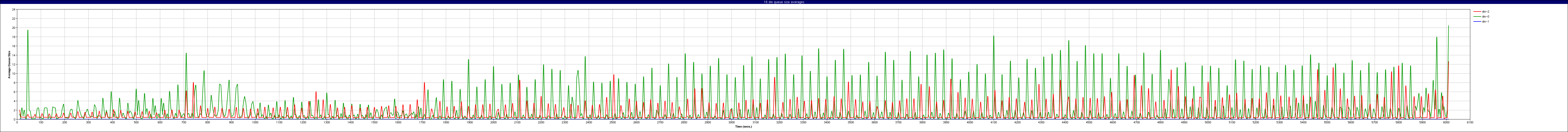Click the 'Time (secs.)' x-axis title

click(743, 126)
